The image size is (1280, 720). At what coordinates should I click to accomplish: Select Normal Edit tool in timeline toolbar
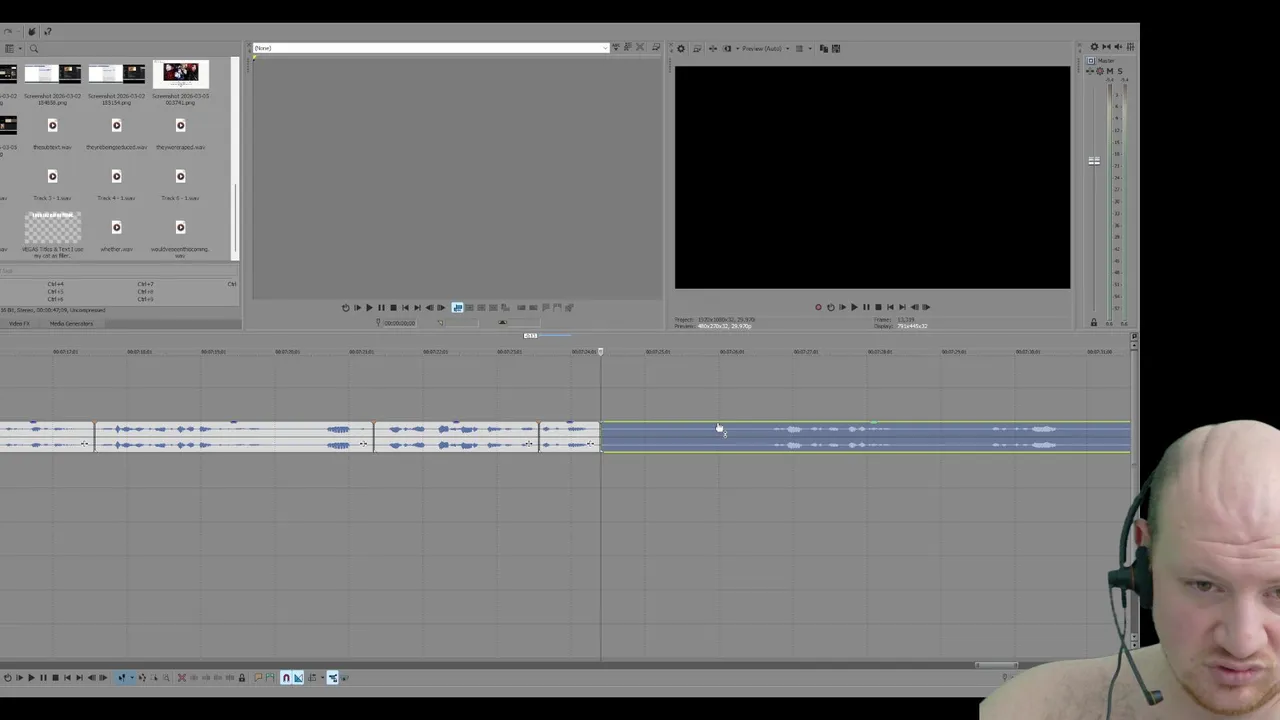[121, 677]
